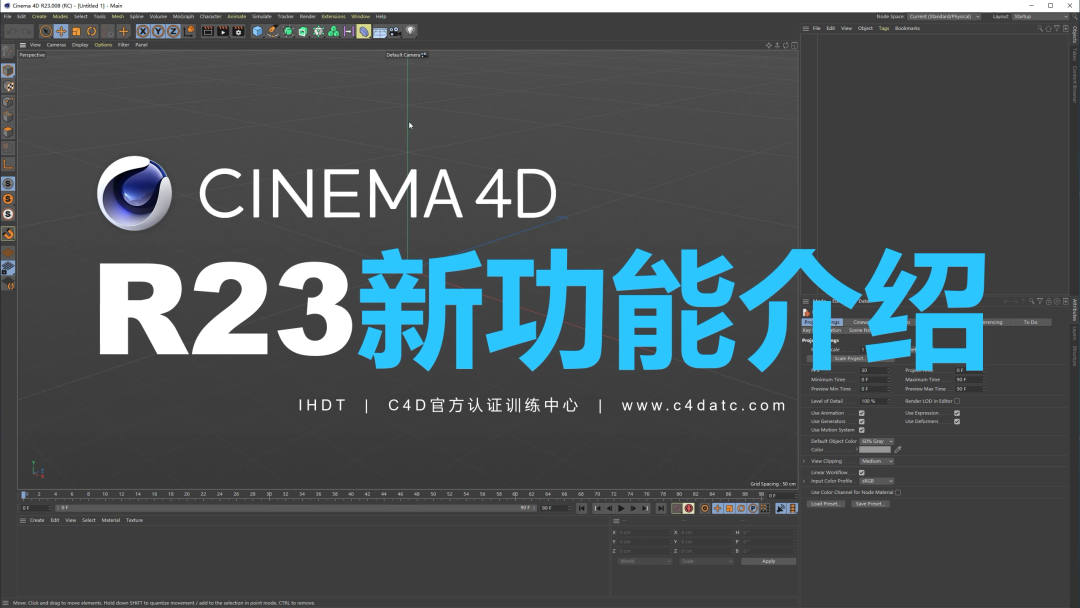Open Edit Render Settings icon
This screenshot has height=608, width=1080.
(x=238, y=31)
